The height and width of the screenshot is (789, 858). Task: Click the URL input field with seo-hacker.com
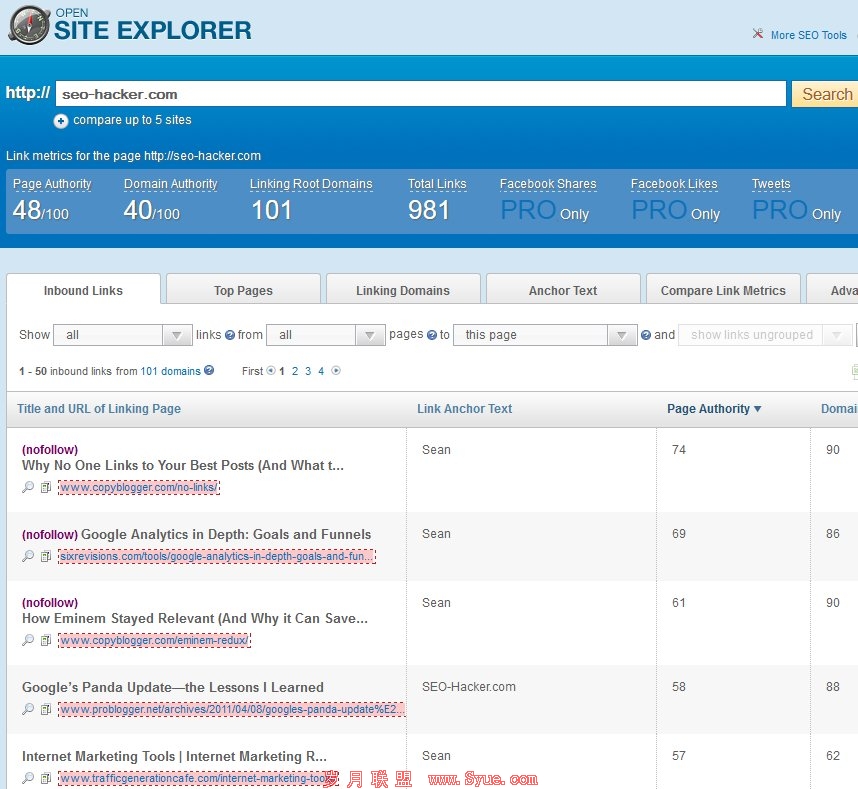click(420, 94)
